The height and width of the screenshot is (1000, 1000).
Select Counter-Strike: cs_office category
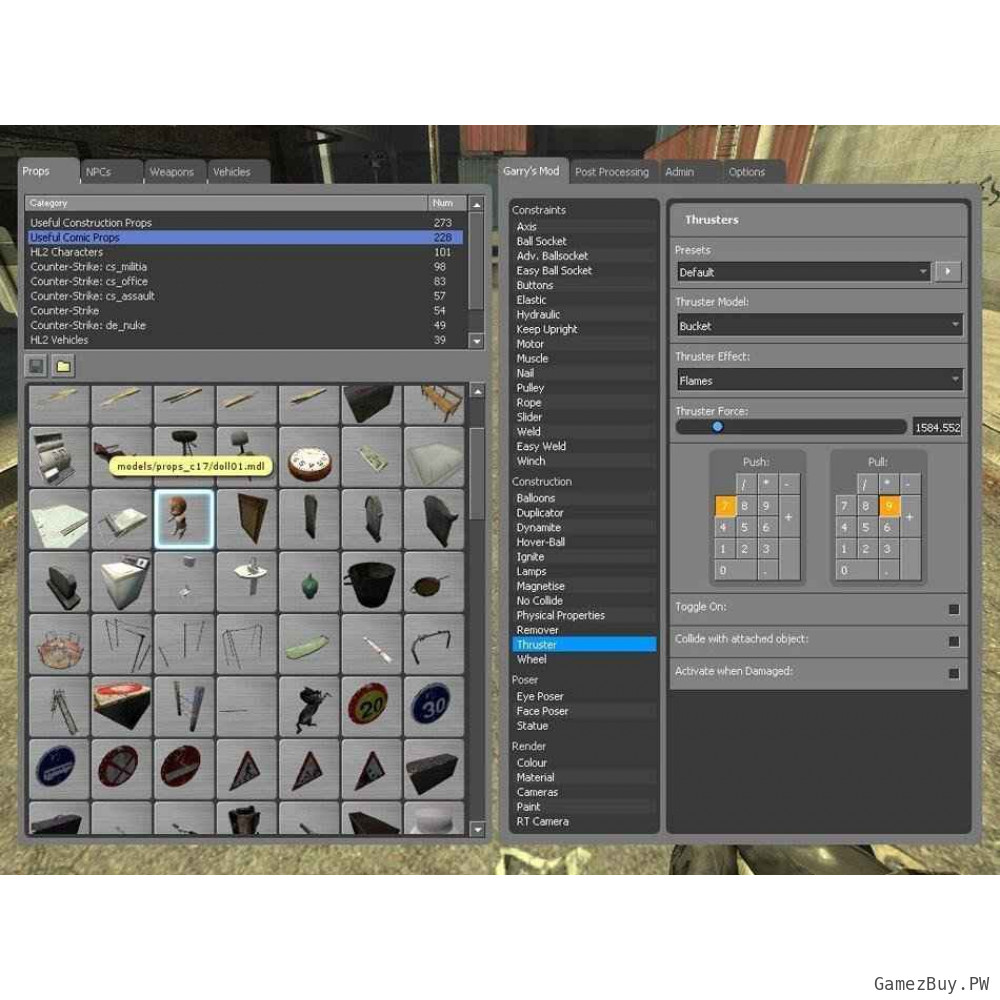(x=245, y=281)
